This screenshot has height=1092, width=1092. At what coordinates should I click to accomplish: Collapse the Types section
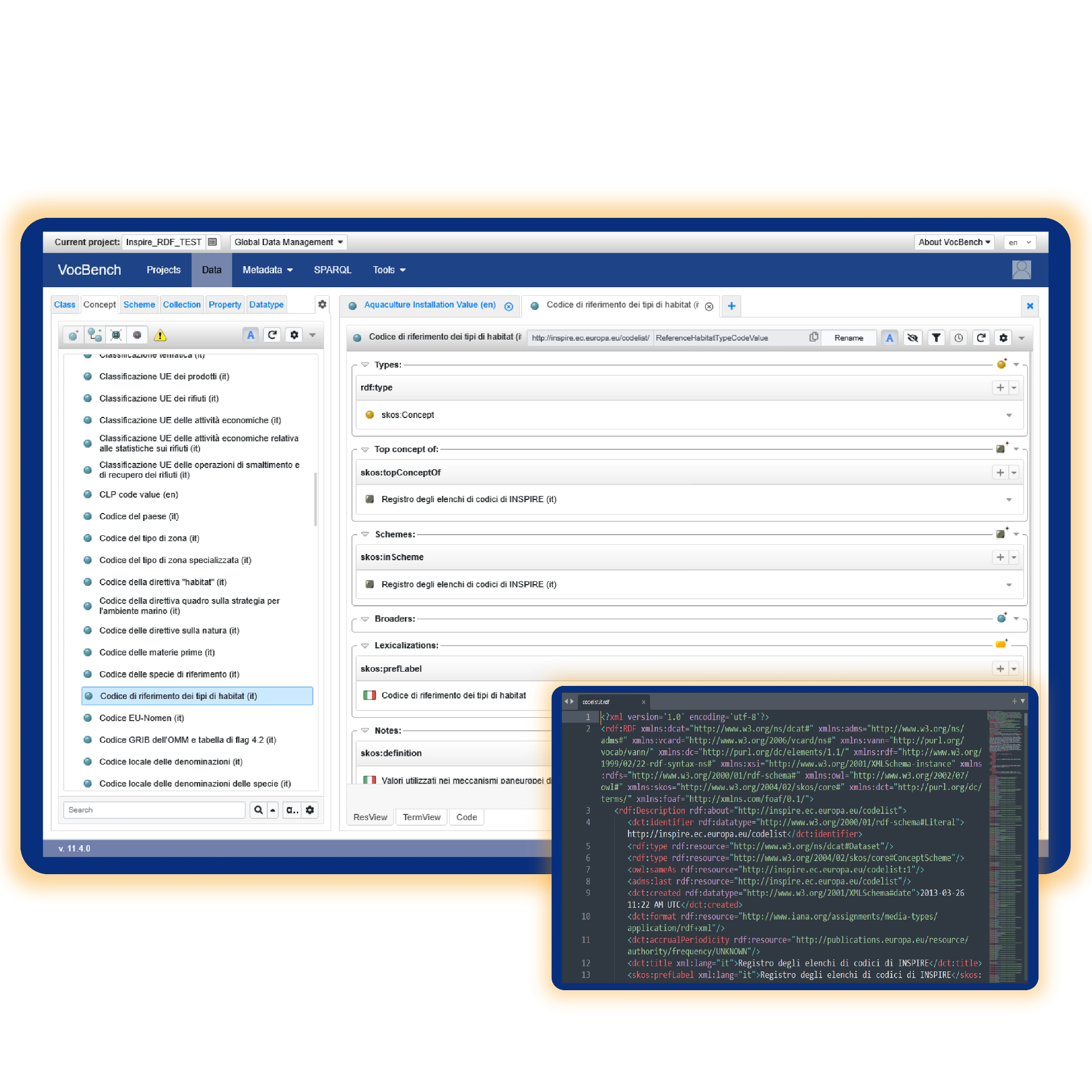point(365,365)
